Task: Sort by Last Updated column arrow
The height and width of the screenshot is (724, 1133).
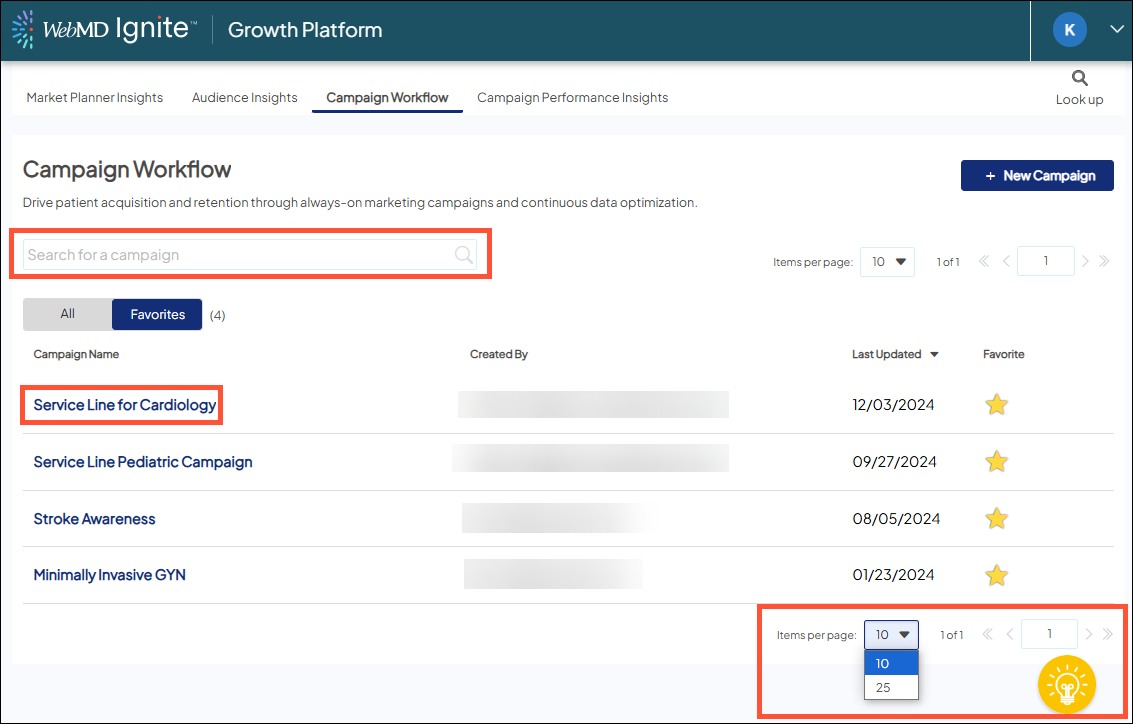Action: point(934,355)
